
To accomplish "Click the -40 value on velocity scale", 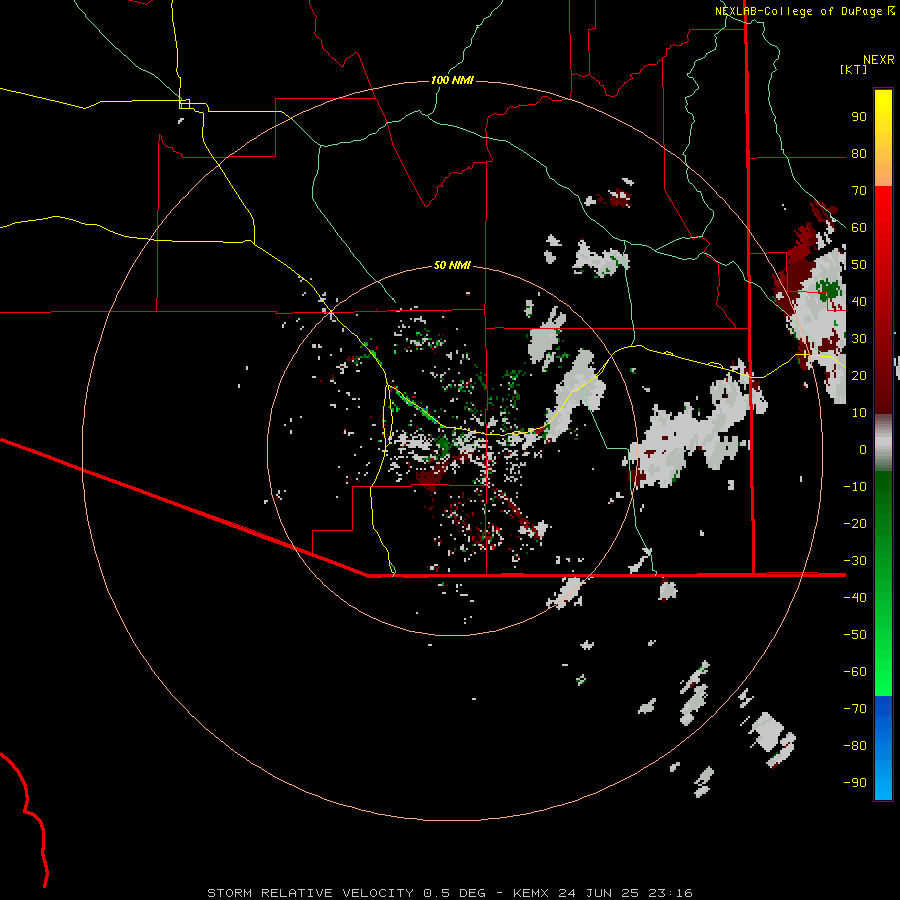I will pyautogui.click(x=855, y=598).
